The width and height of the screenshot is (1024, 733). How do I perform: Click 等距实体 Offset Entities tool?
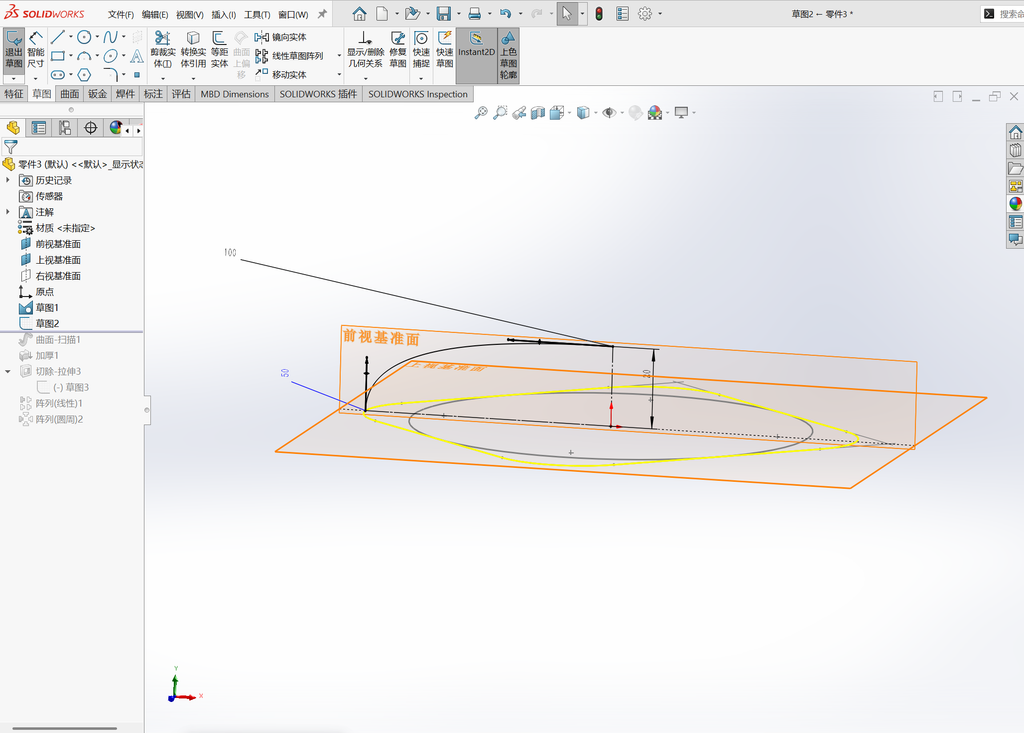[x=219, y=50]
